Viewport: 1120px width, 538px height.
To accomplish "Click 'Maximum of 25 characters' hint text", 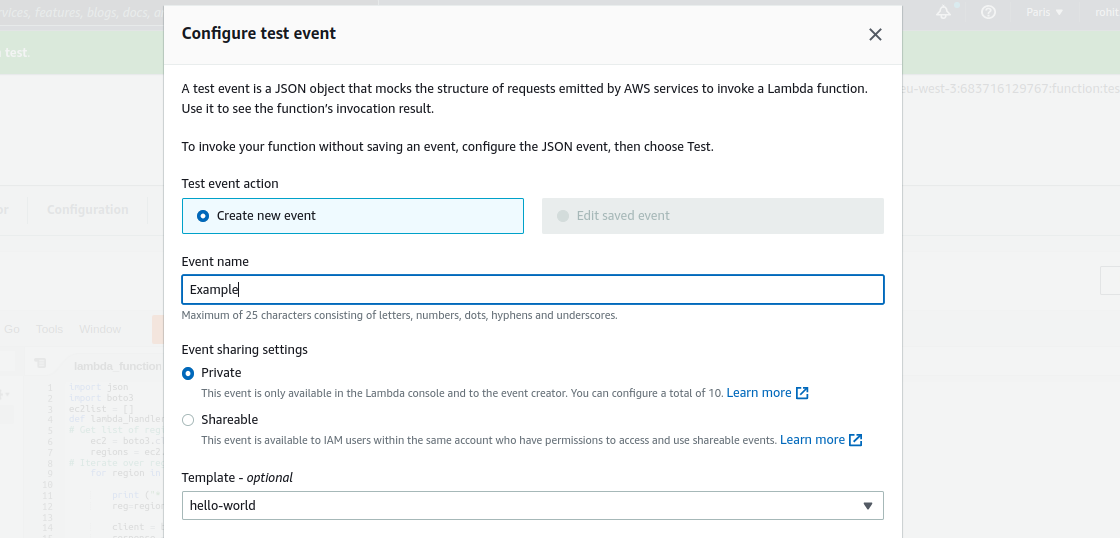I will (x=399, y=315).
